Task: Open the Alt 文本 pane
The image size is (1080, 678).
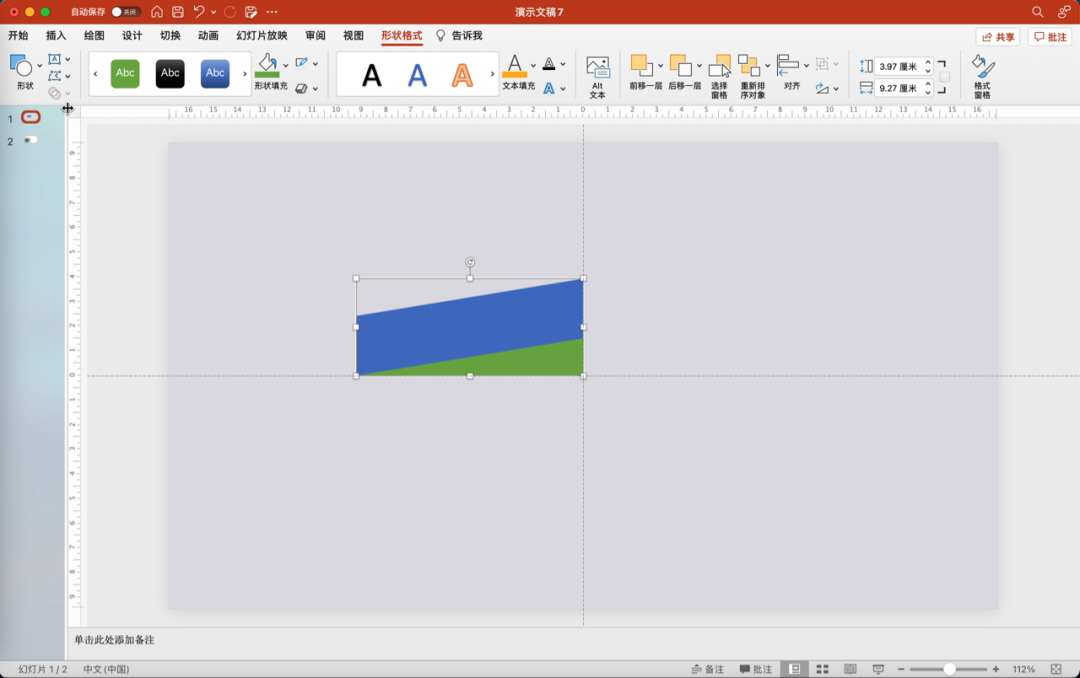Action: point(597,76)
